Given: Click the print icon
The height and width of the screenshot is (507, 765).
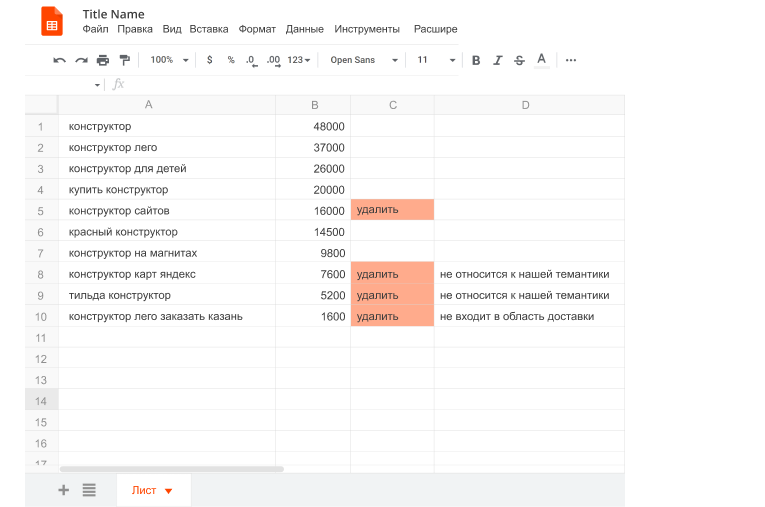Looking at the screenshot, I should [102, 61].
